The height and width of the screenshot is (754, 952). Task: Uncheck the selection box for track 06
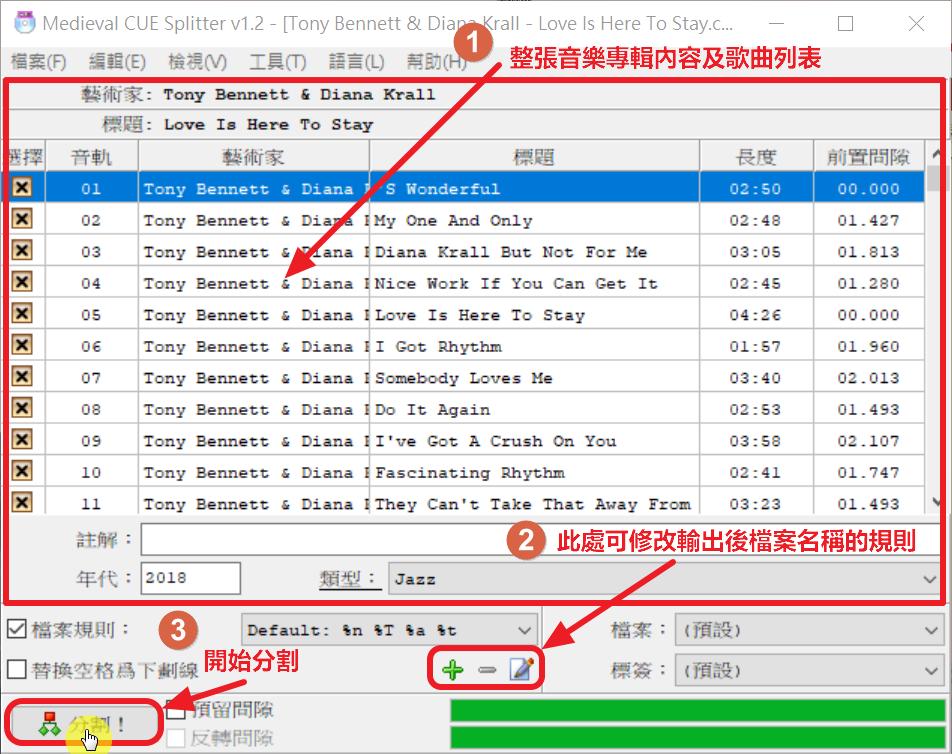pos(22,345)
